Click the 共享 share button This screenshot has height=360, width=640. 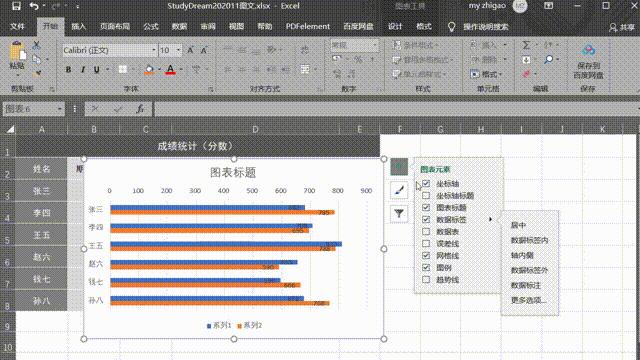pyautogui.click(x=622, y=27)
